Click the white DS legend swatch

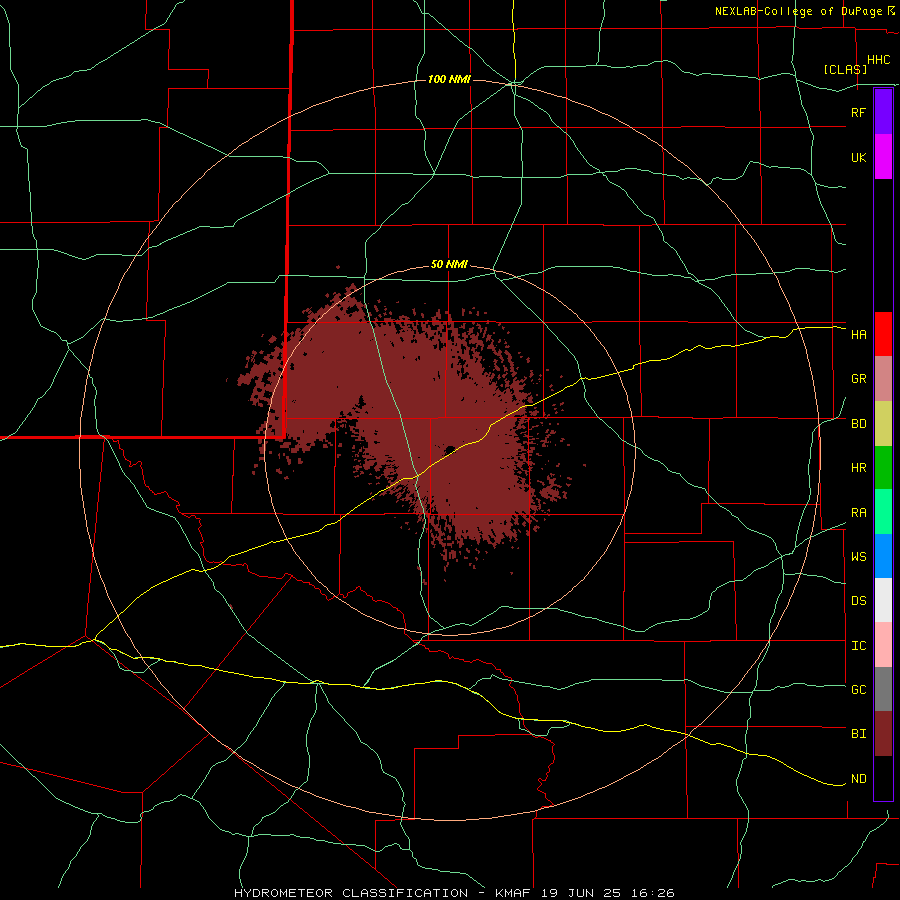pos(883,600)
